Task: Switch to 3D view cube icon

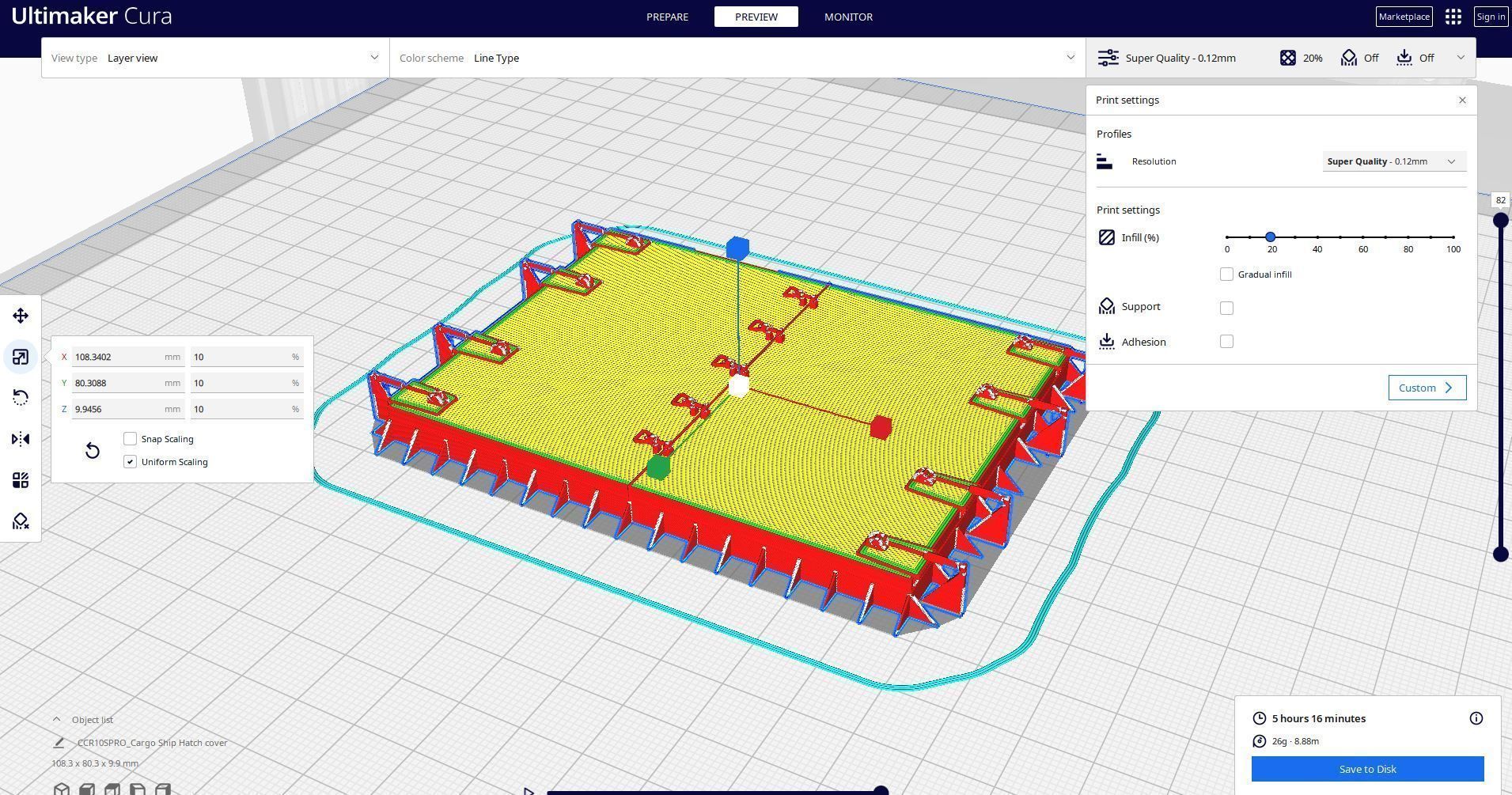Action: (62, 789)
